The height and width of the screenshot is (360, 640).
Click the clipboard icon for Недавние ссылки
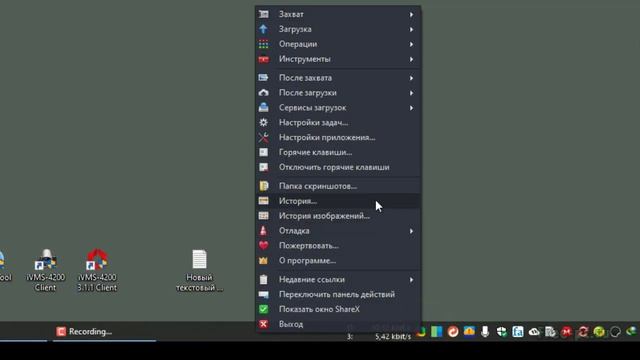pyautogui.click(x=264, y=280)
